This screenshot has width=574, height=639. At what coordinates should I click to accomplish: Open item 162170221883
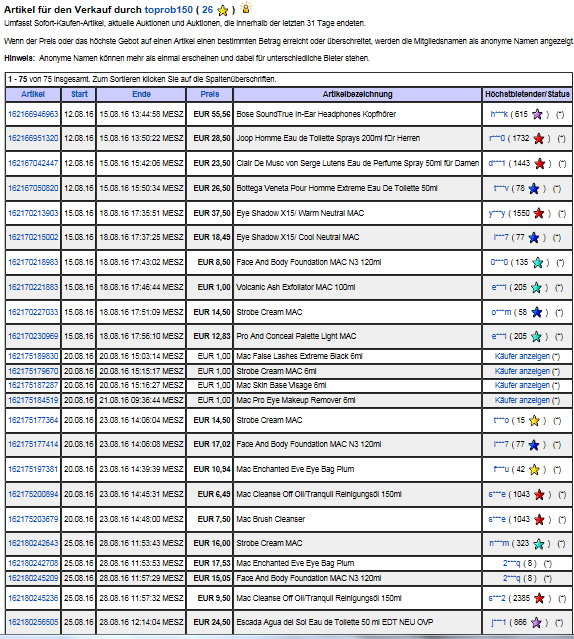click(33, 287)
